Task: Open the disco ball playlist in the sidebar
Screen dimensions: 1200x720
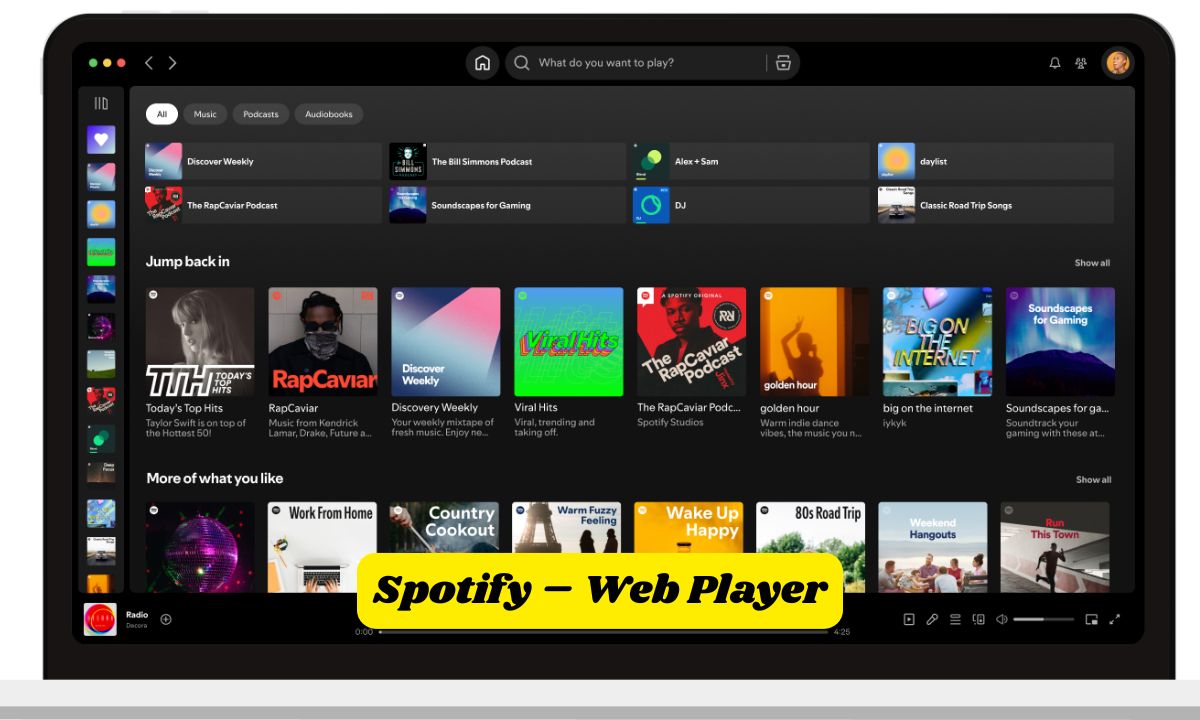Action: pos(101,327)
